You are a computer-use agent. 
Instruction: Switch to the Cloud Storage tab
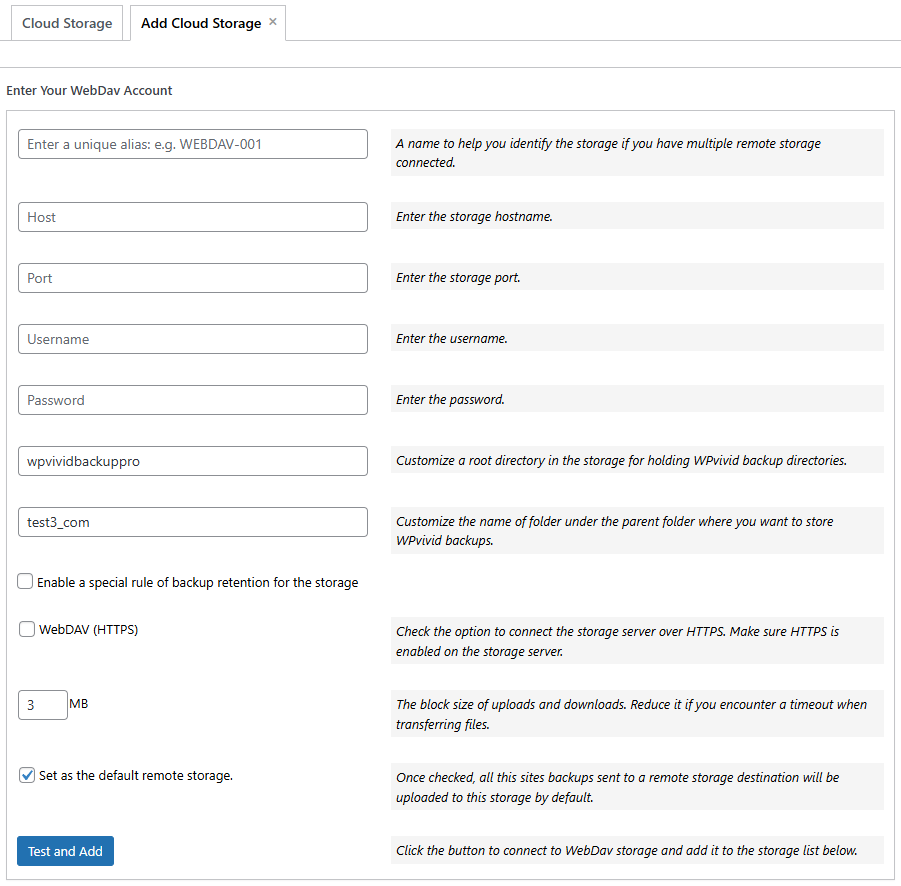click(x=66, y=22)
